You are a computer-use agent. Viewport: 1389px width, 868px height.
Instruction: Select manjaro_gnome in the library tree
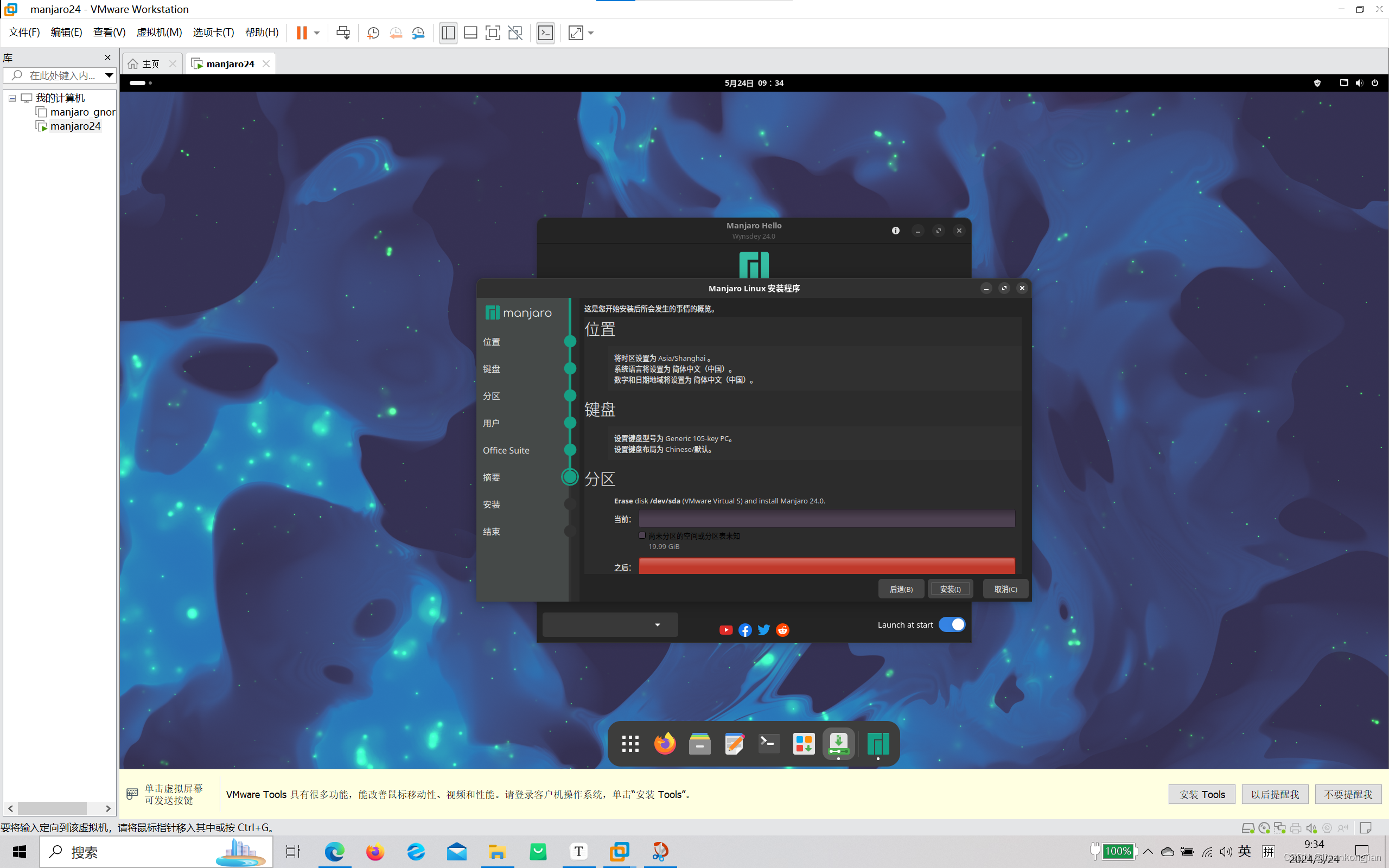coord(76,112)
